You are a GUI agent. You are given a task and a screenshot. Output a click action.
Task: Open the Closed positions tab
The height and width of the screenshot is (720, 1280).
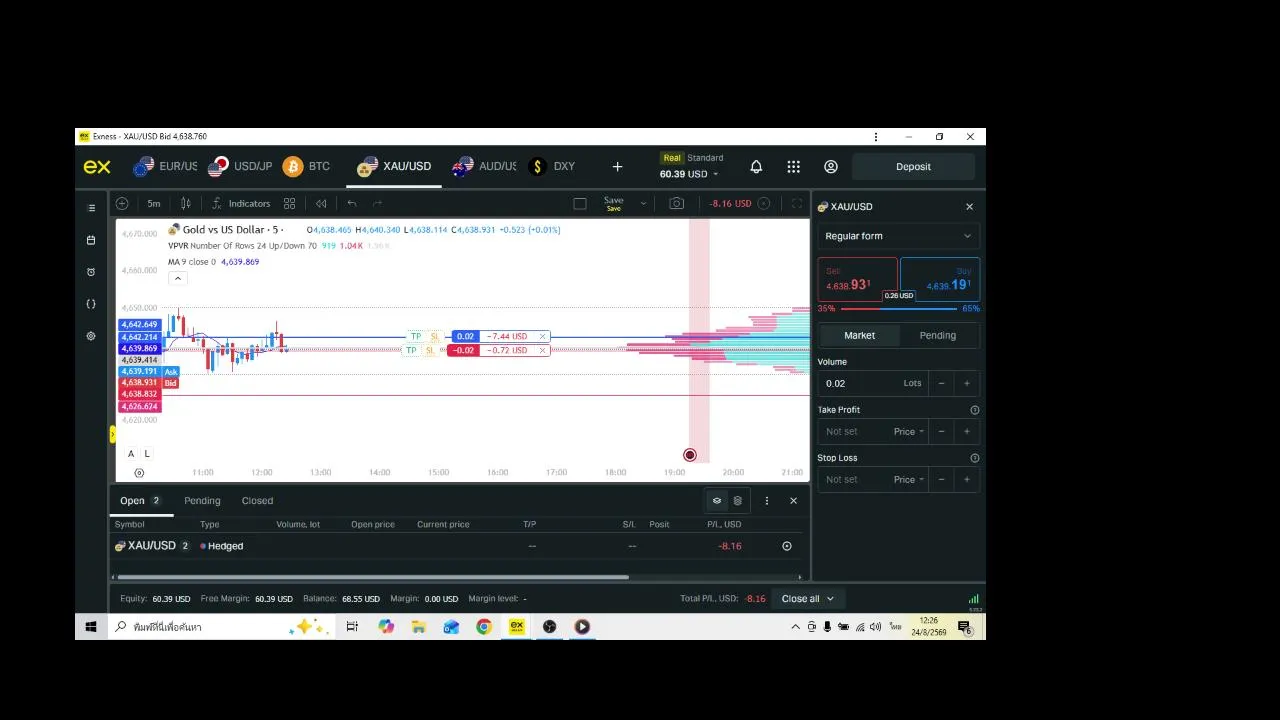coord(257,501)
